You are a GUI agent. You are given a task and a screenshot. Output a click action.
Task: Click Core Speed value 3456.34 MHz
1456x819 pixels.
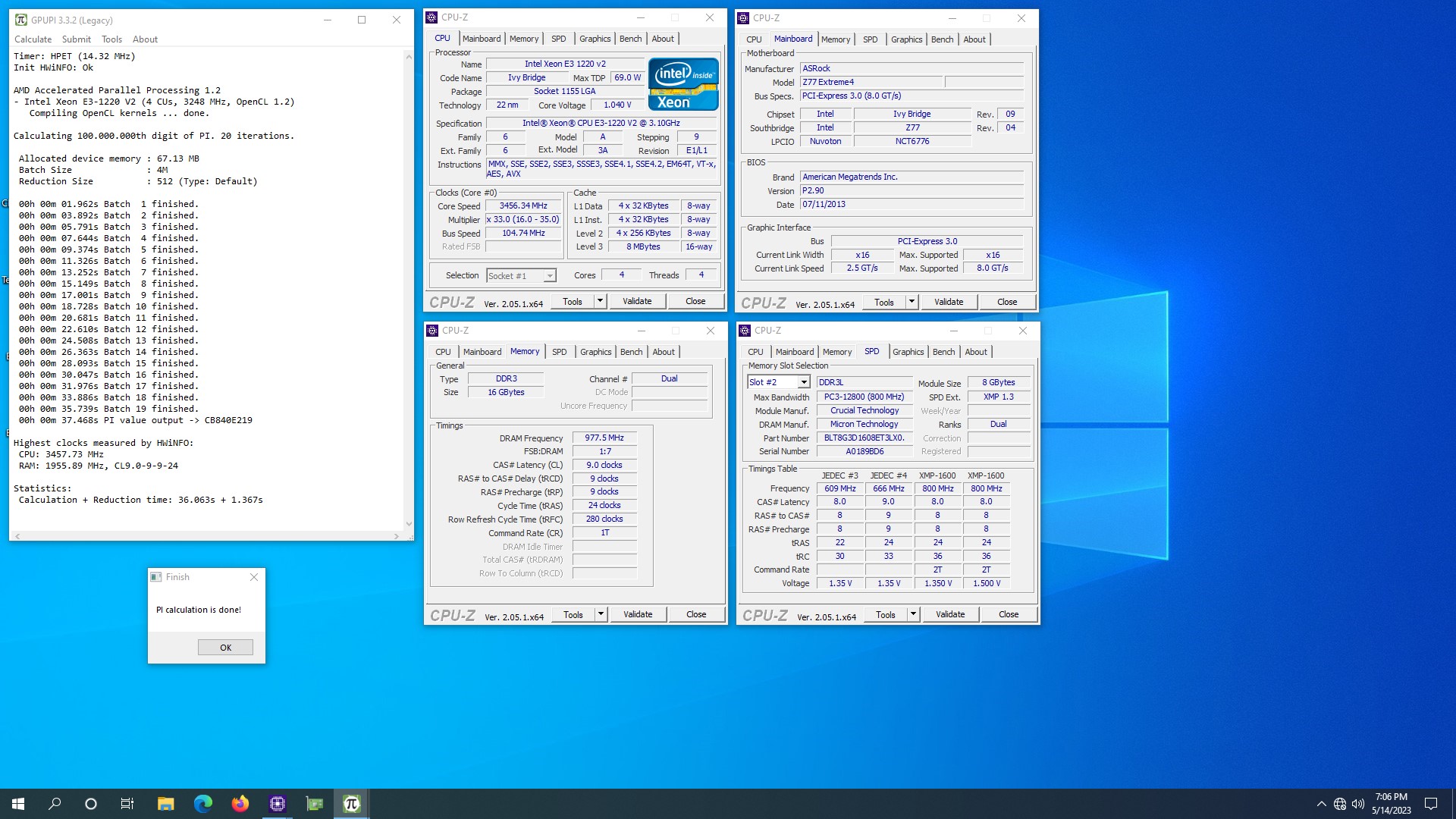[523, 206]
